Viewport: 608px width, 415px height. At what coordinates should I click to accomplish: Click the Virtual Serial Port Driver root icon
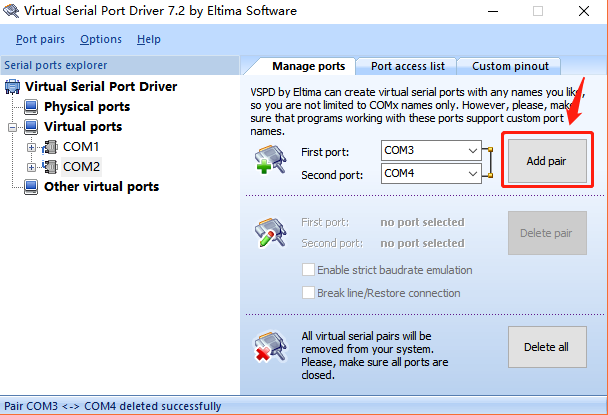click(13, 87)
